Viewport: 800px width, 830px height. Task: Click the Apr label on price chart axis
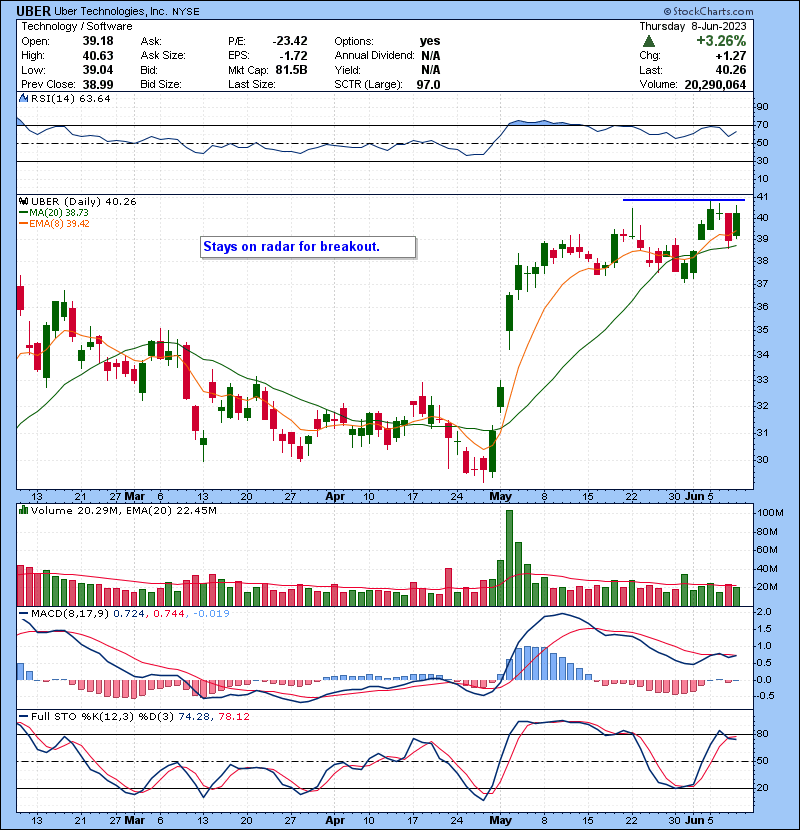[x=335, y=497]
